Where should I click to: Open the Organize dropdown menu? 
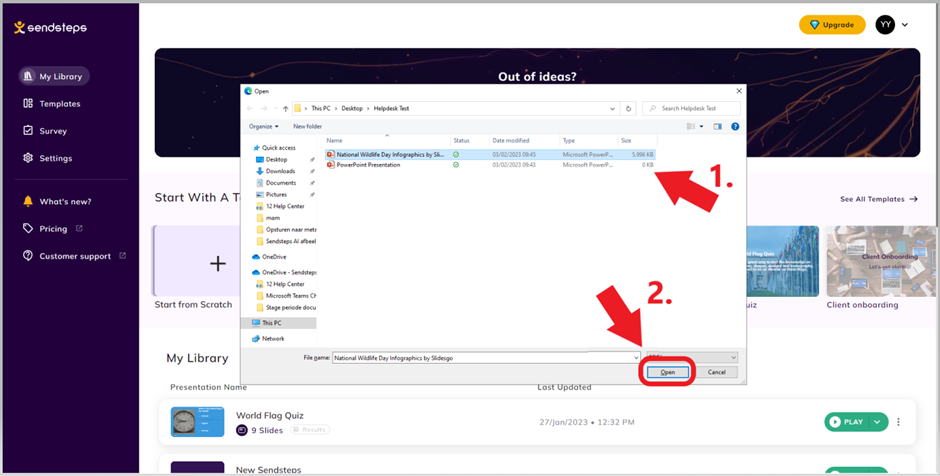264,126
